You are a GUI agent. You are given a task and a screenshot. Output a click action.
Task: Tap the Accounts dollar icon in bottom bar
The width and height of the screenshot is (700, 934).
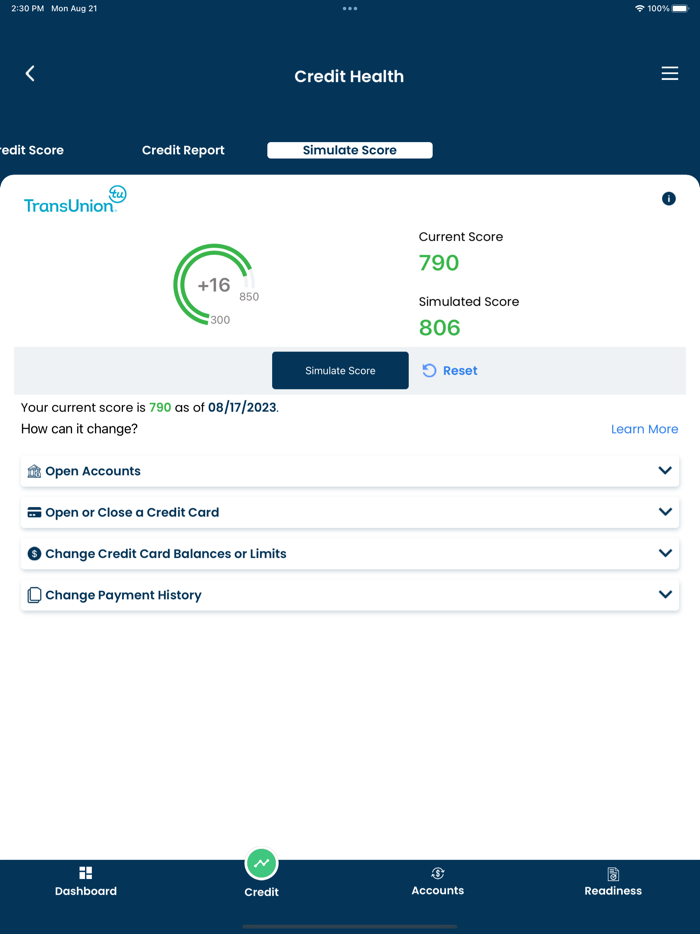point(438,873)
